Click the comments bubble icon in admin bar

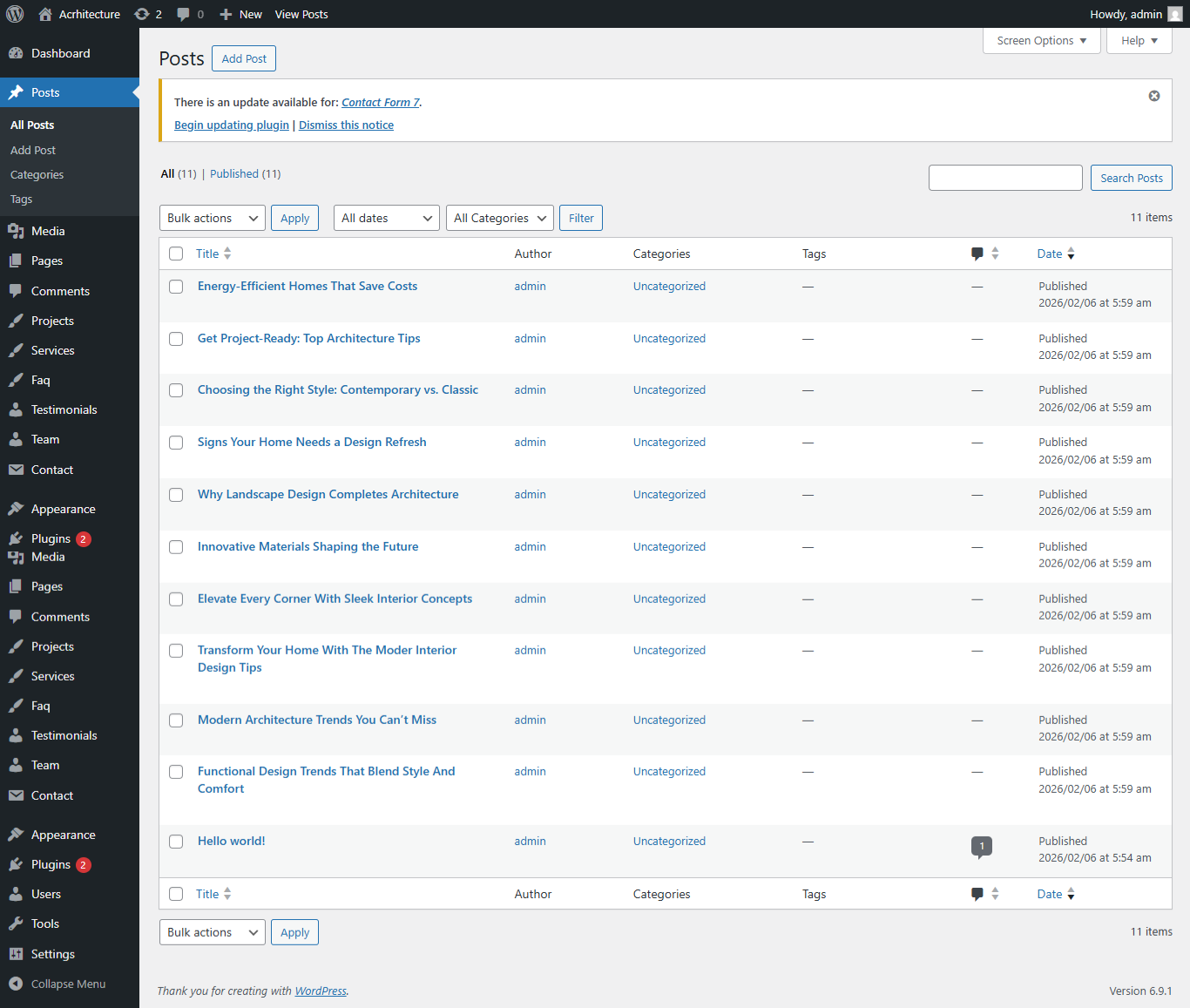pyautogui.click(x=183, y=14)
